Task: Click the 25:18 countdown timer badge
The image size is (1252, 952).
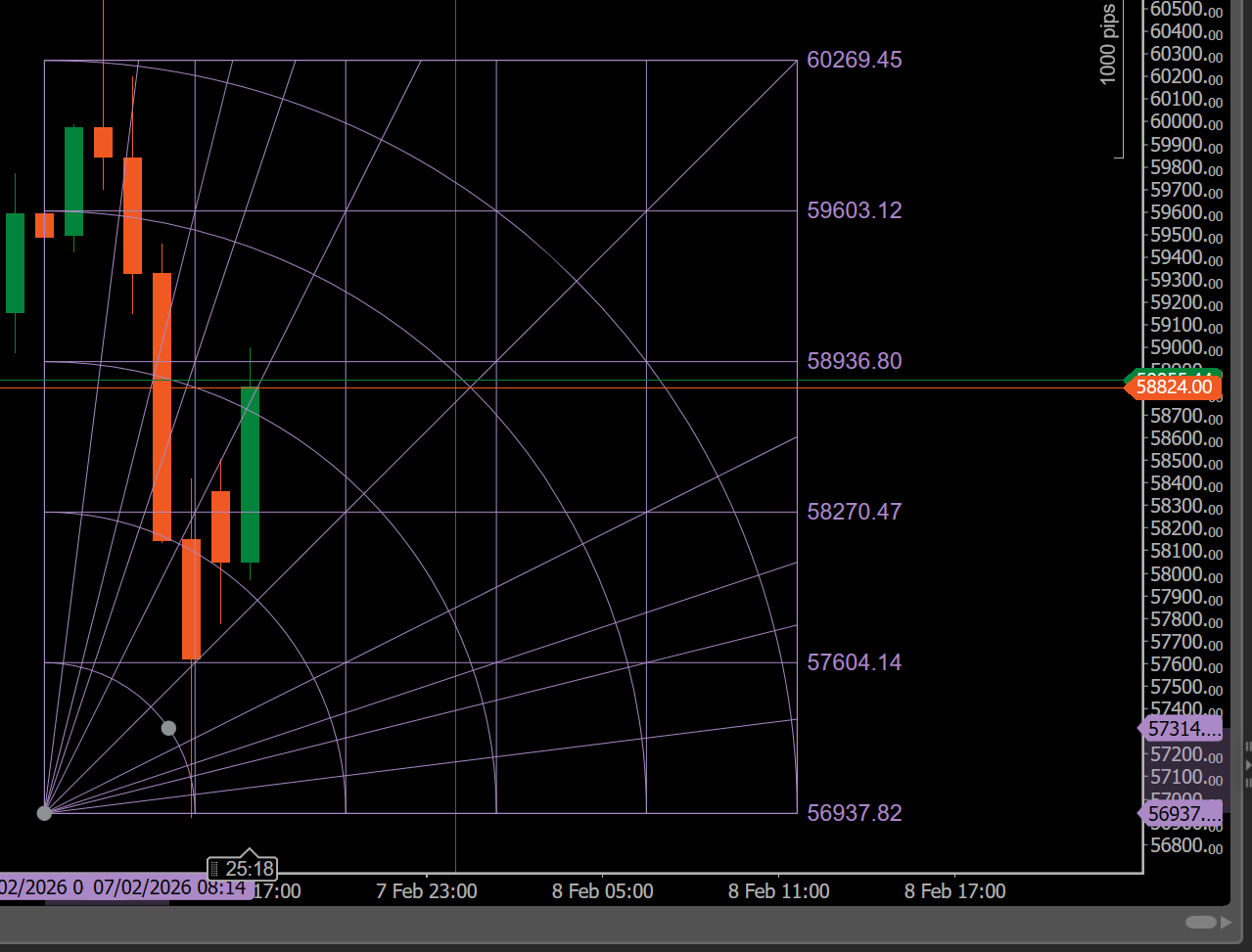Action: (x=243, y=869)
